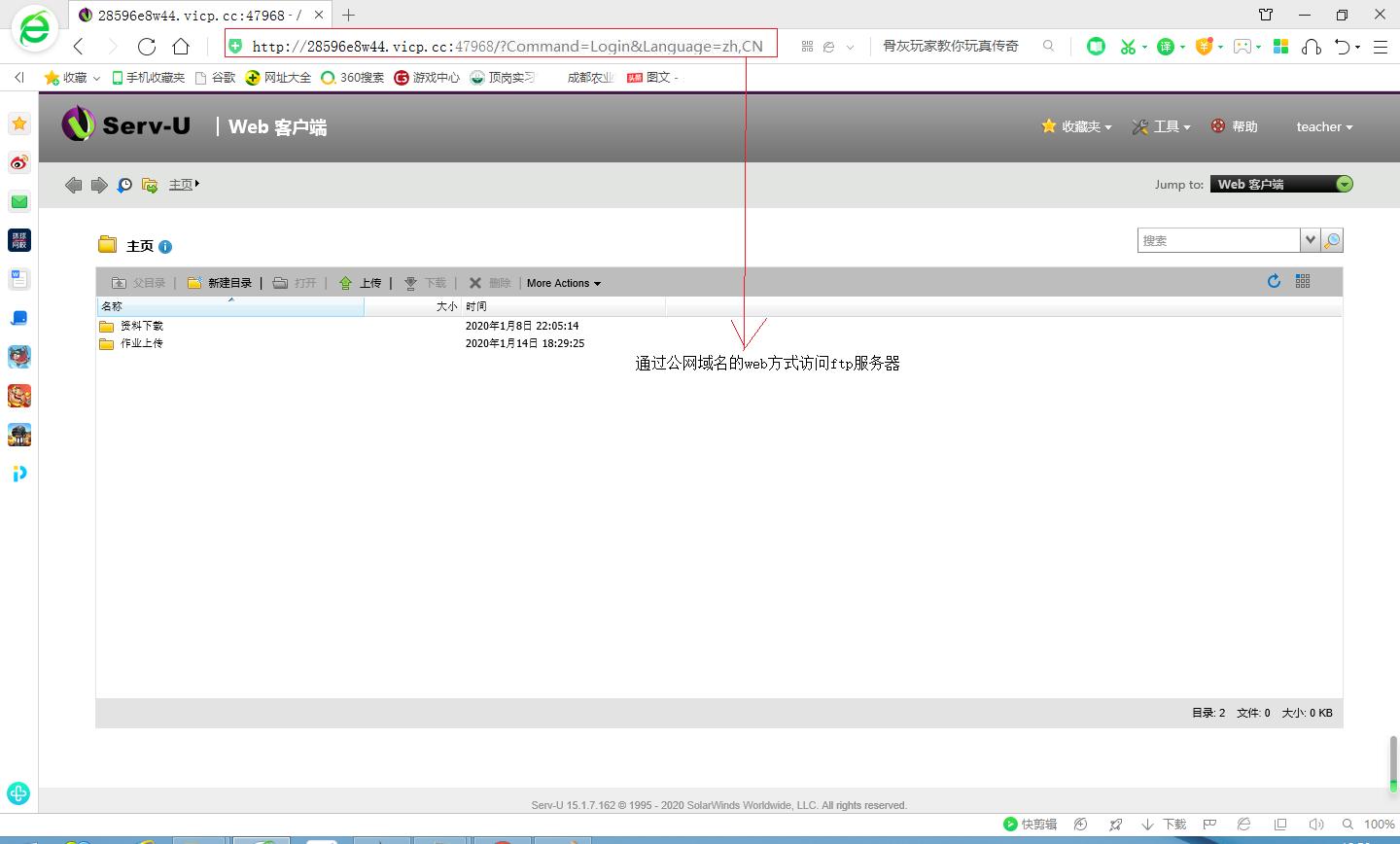
Task: Refresh the file listing
Action: 1274,281
